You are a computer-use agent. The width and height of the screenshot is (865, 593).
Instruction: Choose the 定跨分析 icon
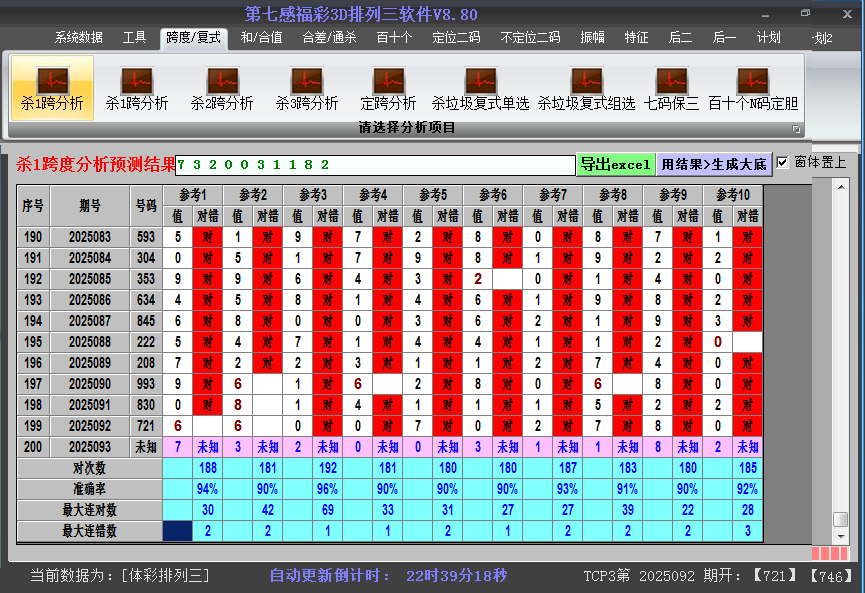point(388,88)
